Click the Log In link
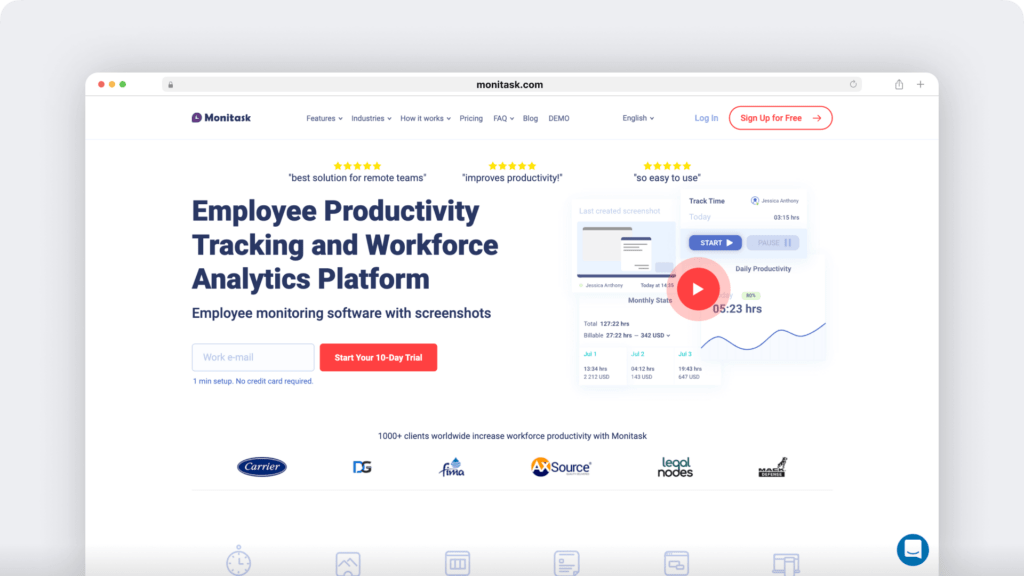The height and width of the screenshot is (576, 1024). point(706,118)
